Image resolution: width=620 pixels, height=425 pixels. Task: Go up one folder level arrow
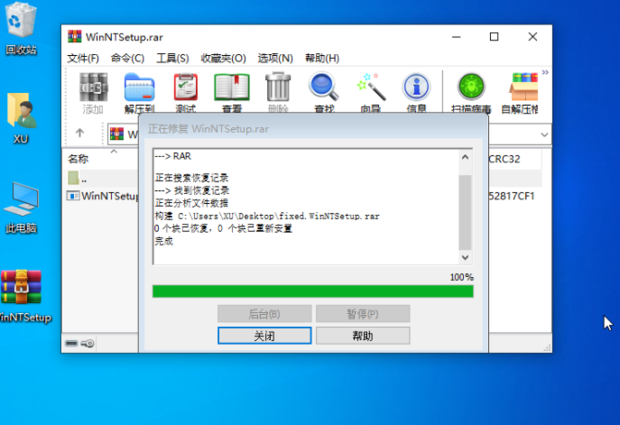click(x=80, y=133)
